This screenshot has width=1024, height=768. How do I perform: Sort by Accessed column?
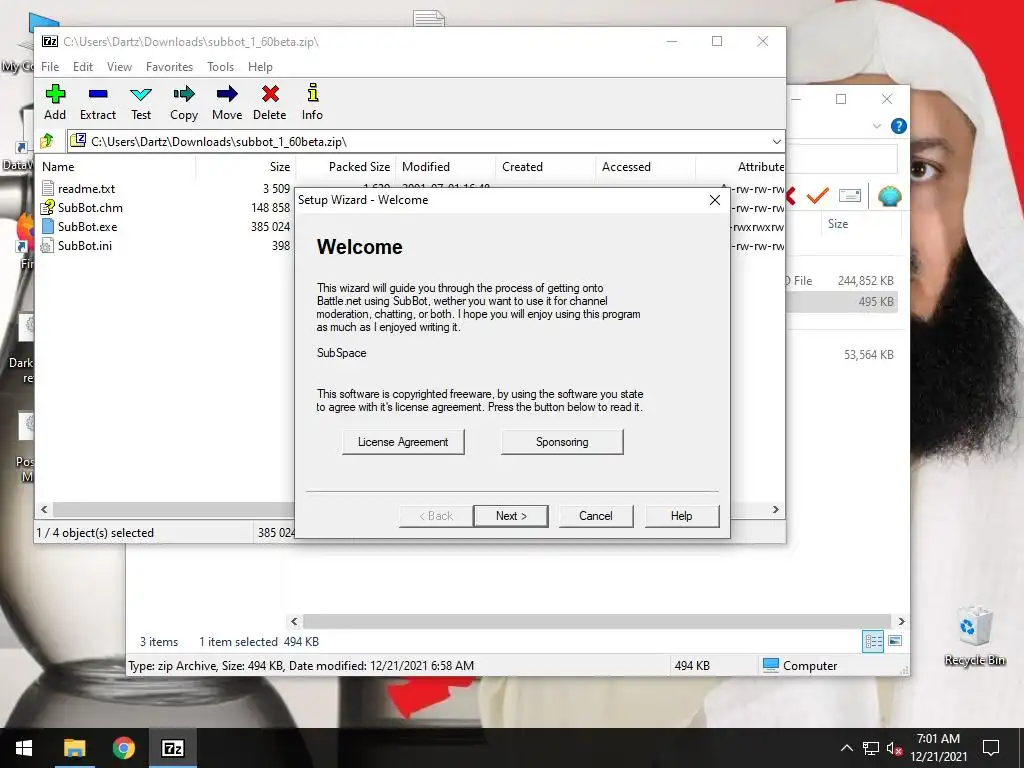pos(645,167)
